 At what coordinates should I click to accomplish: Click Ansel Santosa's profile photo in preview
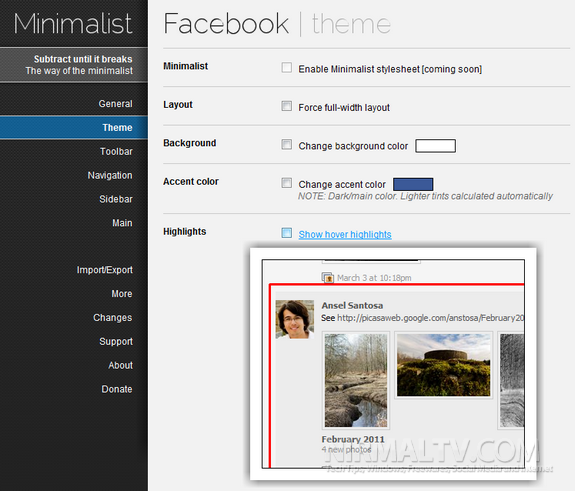coord(294,319)
